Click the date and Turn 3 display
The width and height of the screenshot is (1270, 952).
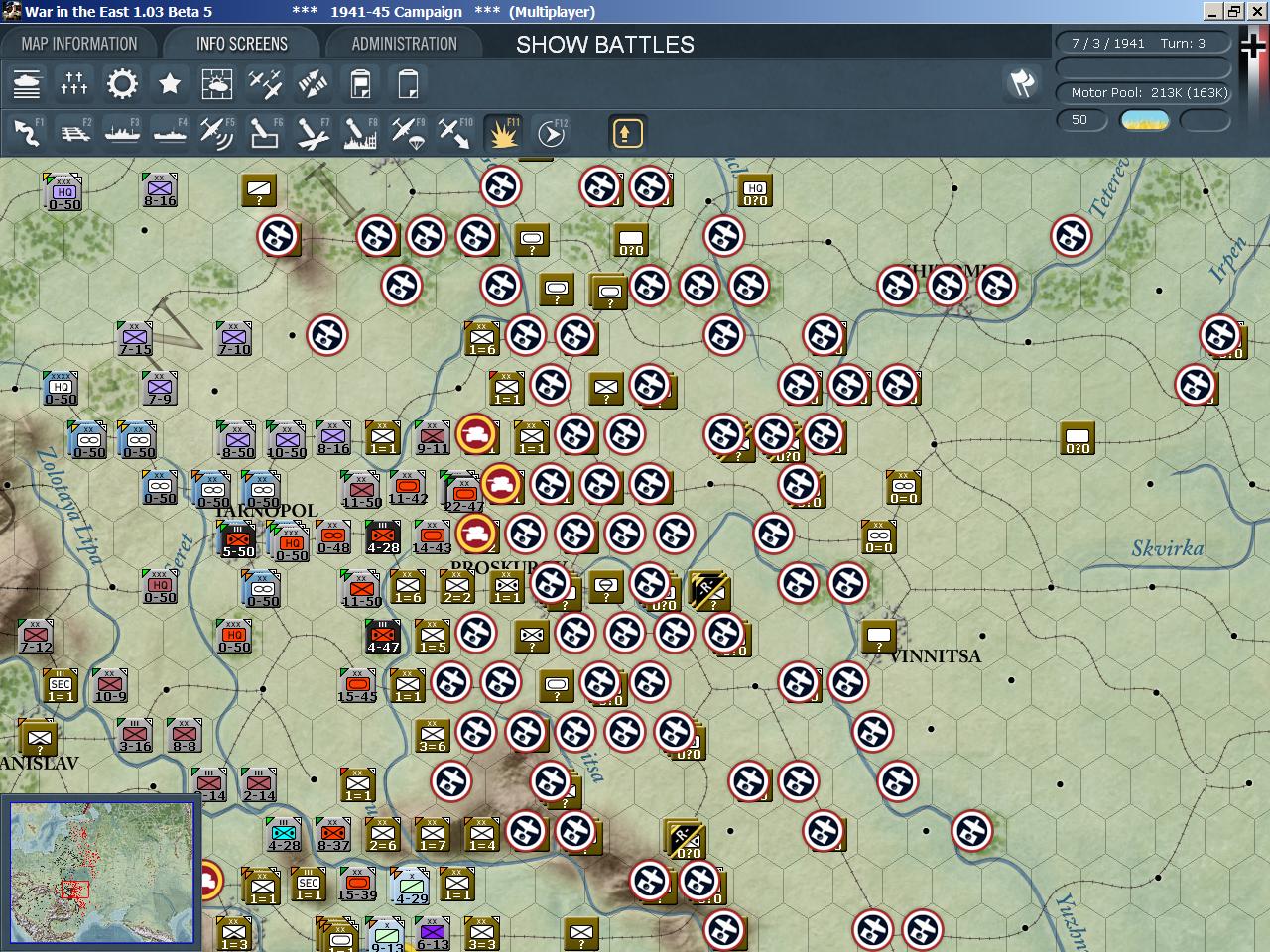[x=1142, y=43]
